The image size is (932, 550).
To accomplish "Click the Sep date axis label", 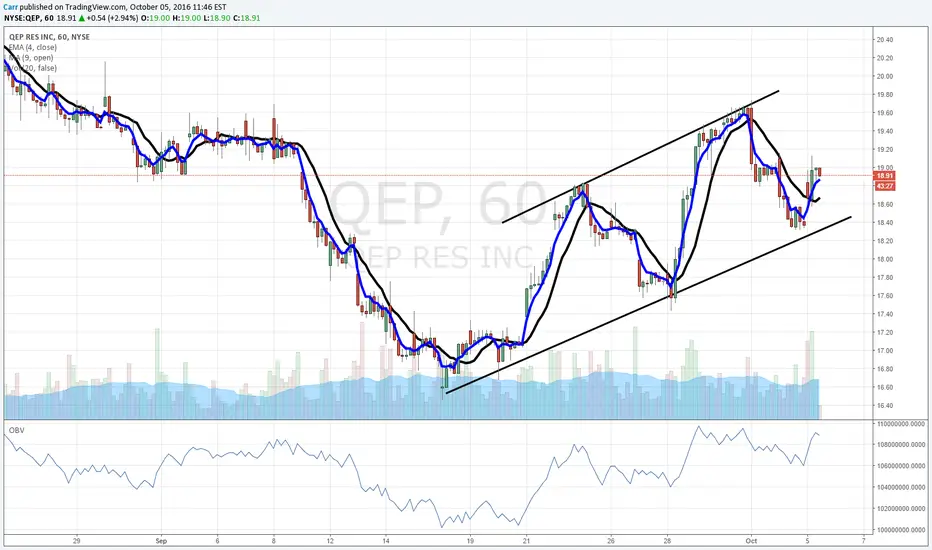I will [161, 541].
